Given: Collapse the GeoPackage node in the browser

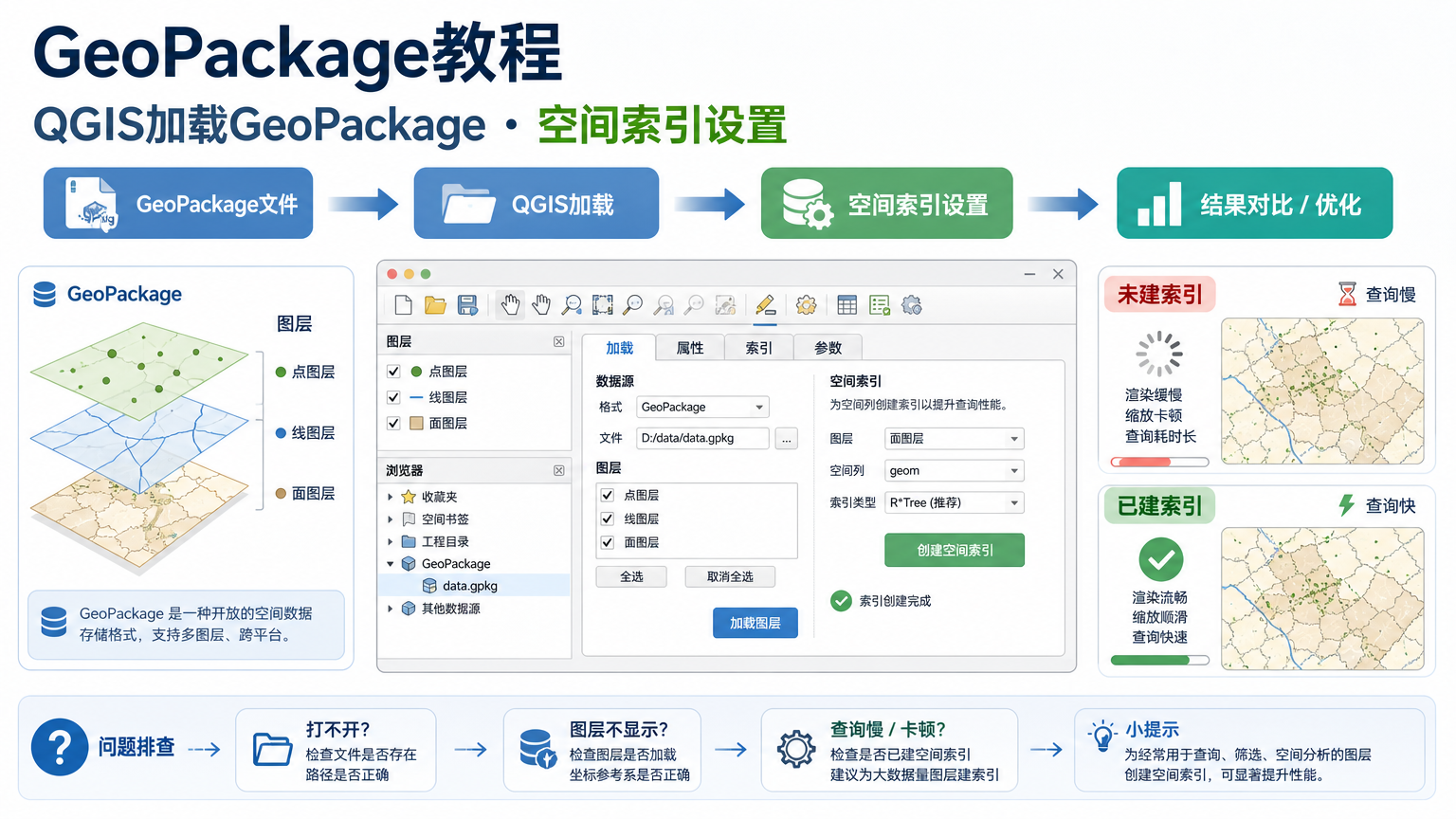Looking at the screenshot, I should coord(390,564).
